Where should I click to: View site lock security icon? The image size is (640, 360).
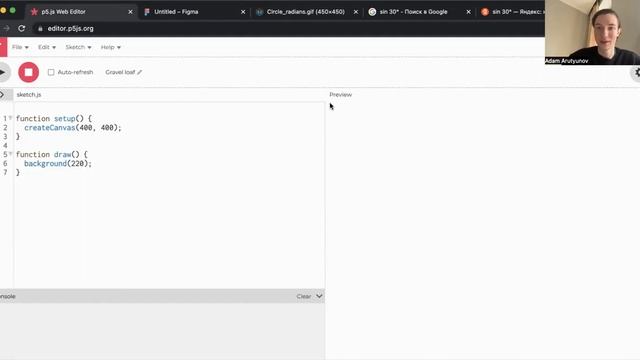pyautogui.click(x=40, y=29)
